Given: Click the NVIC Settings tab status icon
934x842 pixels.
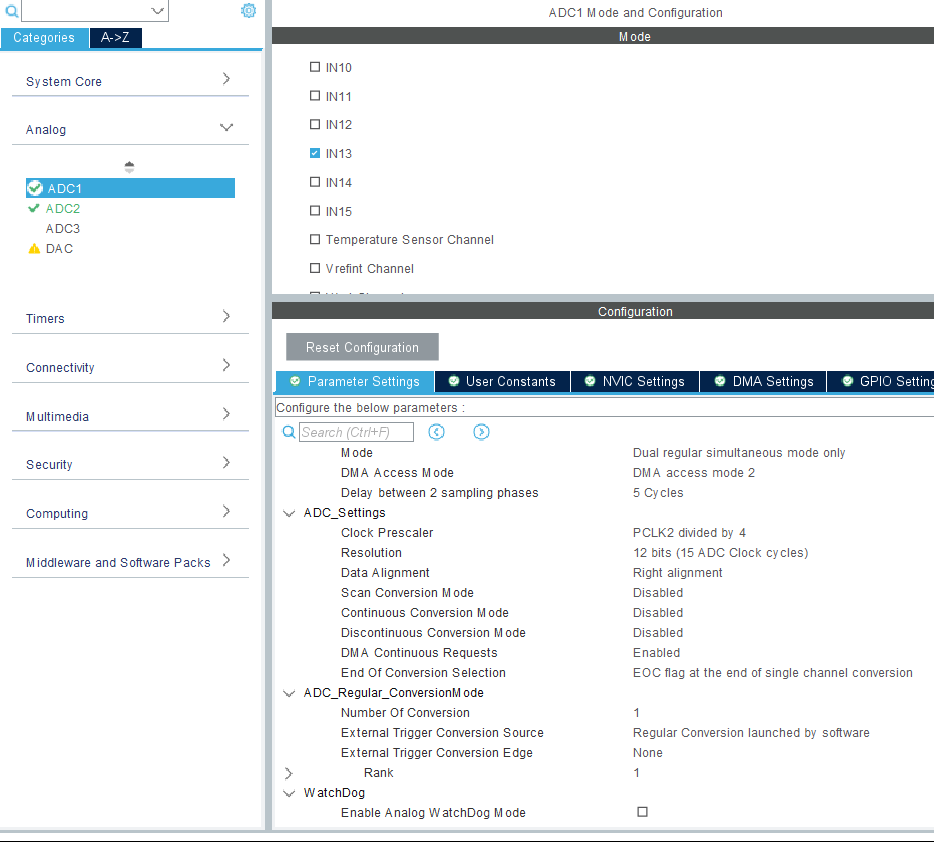Looking at the screenshot, I should (x=590, y=381).
